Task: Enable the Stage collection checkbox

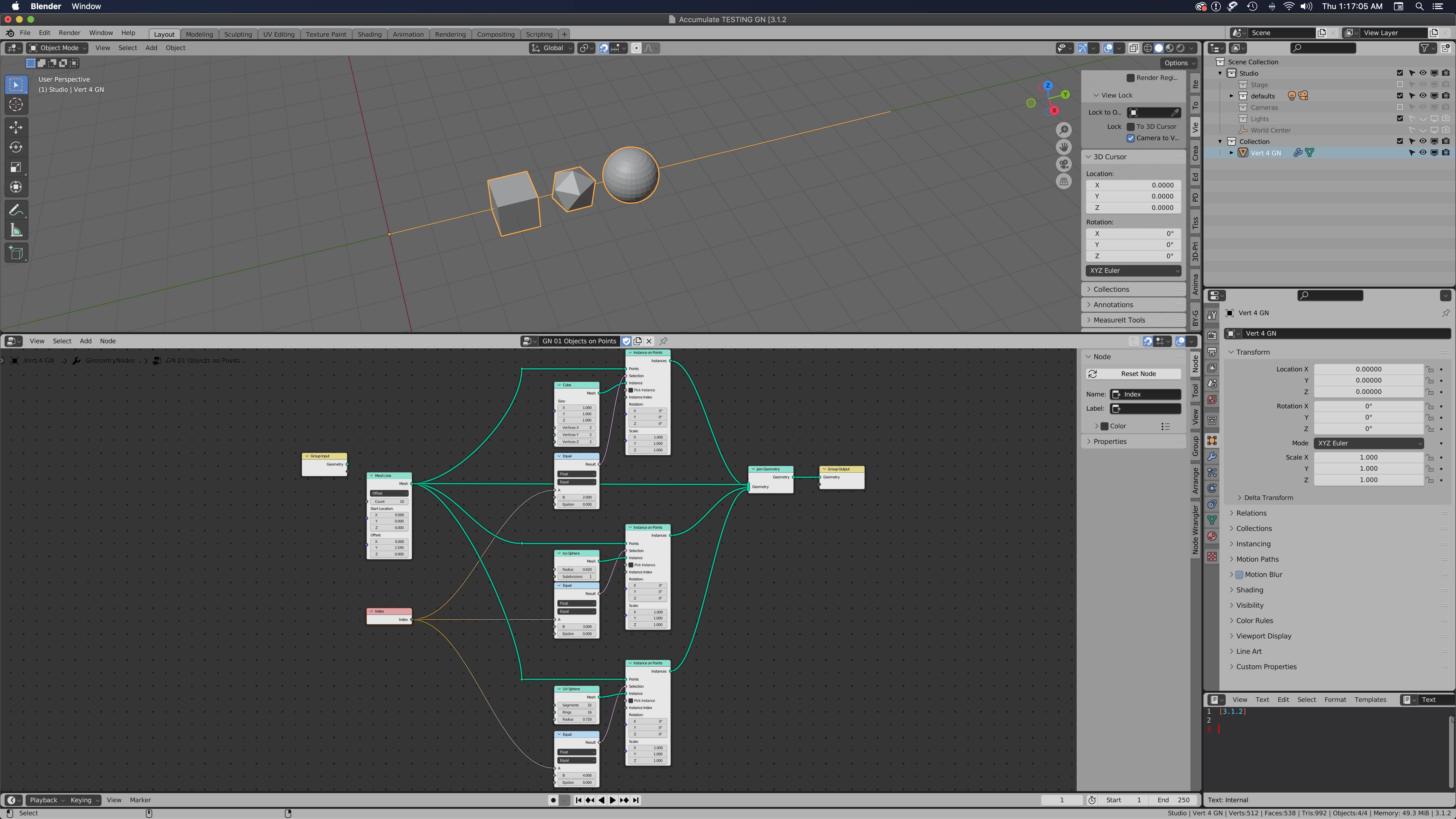Action: (1400, 84)
